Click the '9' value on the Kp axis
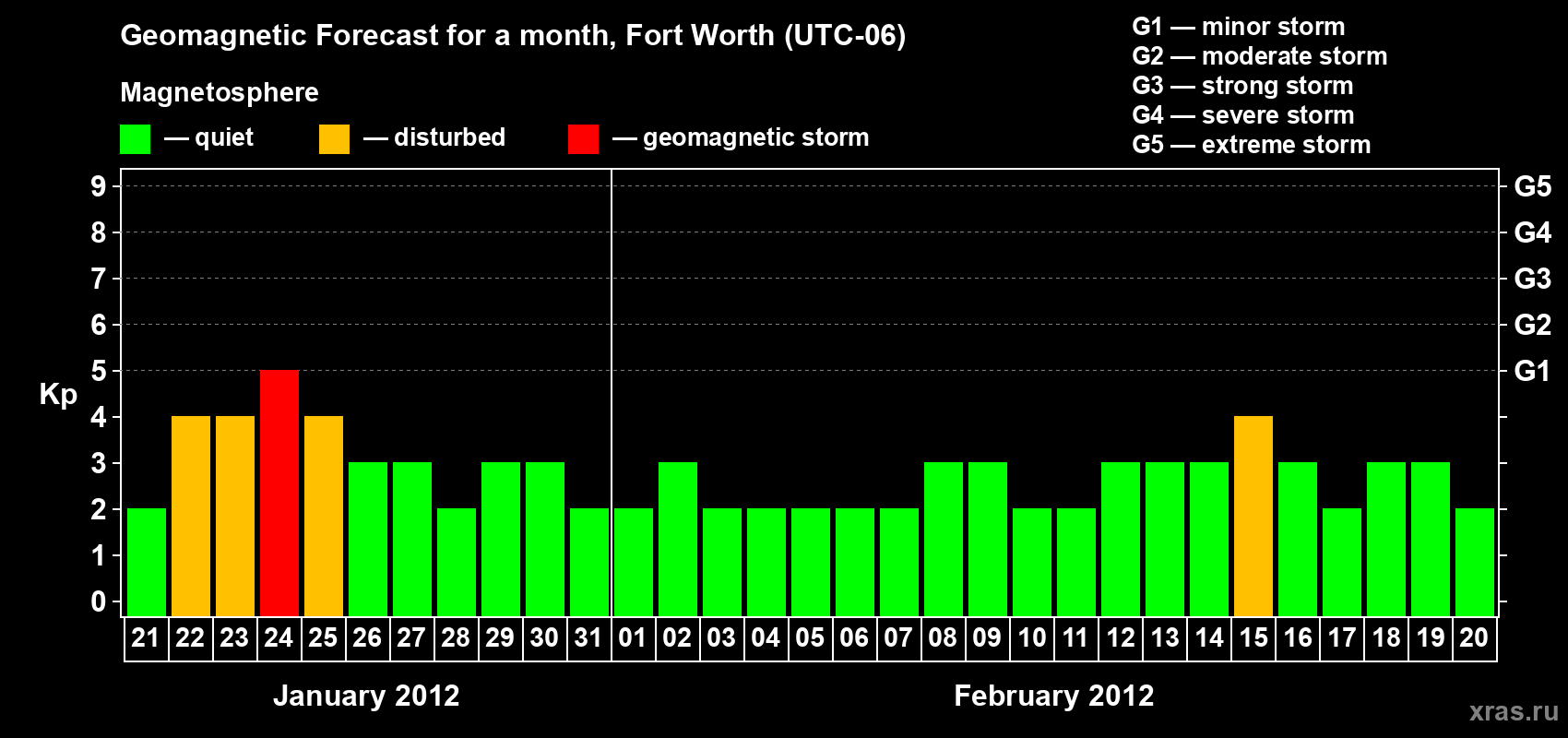The image size is (1568, 738). (x=99, y=186)
